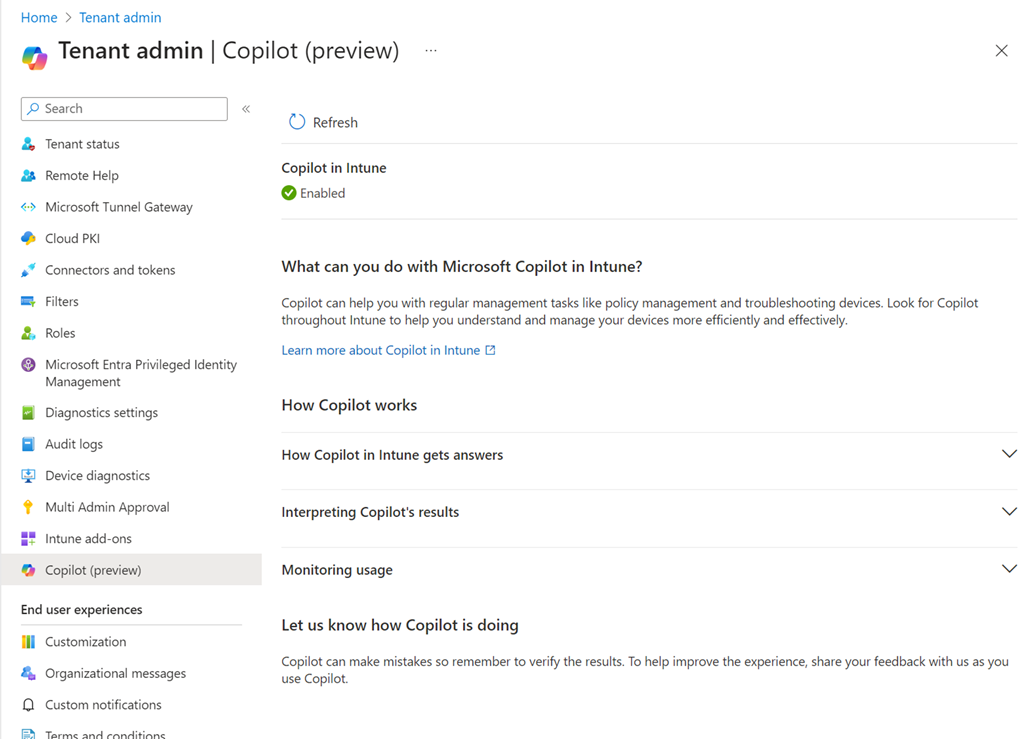The image size is (1024, 739).
Task: Expand the Monitoring usage section
Action: pyautogui.click(x=1008, y=570)
